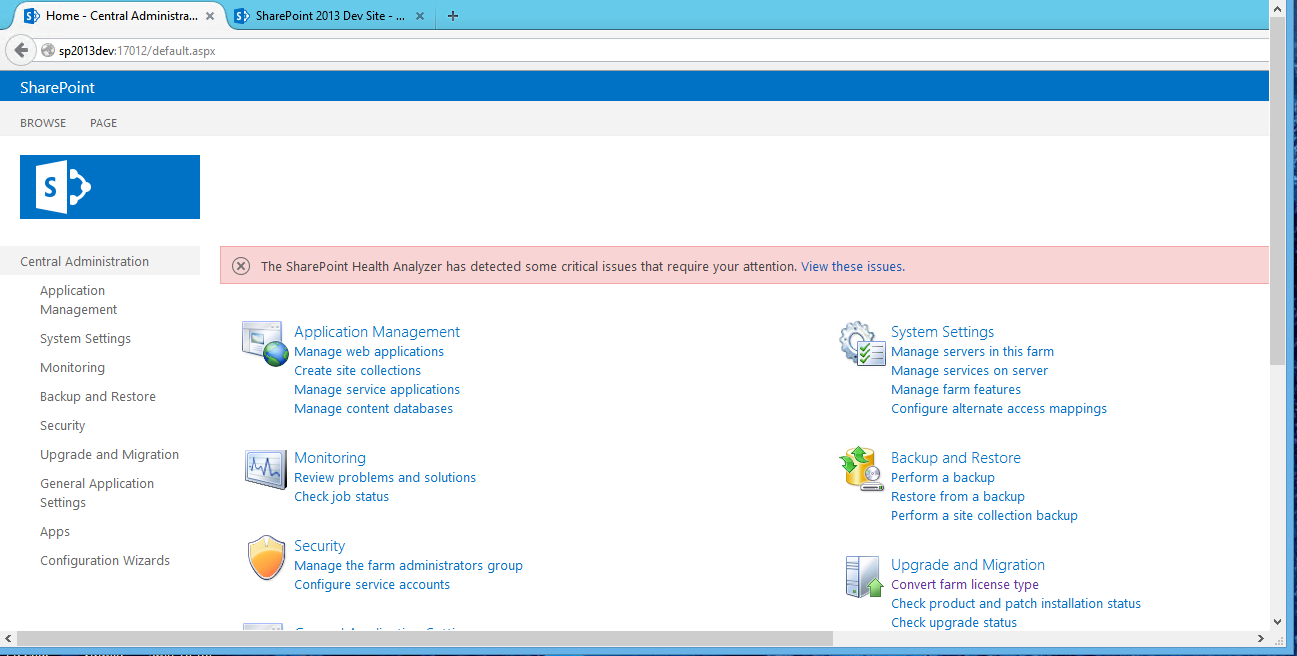Click Perform a site collection backup

984,516
